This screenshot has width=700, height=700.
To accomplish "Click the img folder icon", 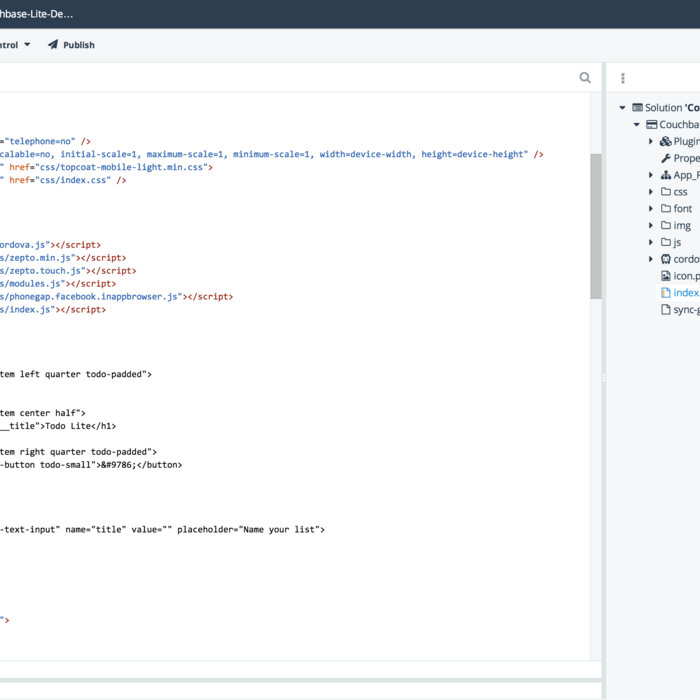I will (666, 225).
